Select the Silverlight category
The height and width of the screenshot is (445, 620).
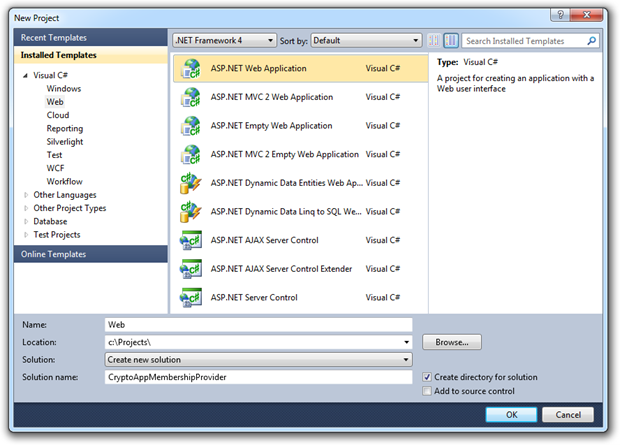click(x=65, y=142)
